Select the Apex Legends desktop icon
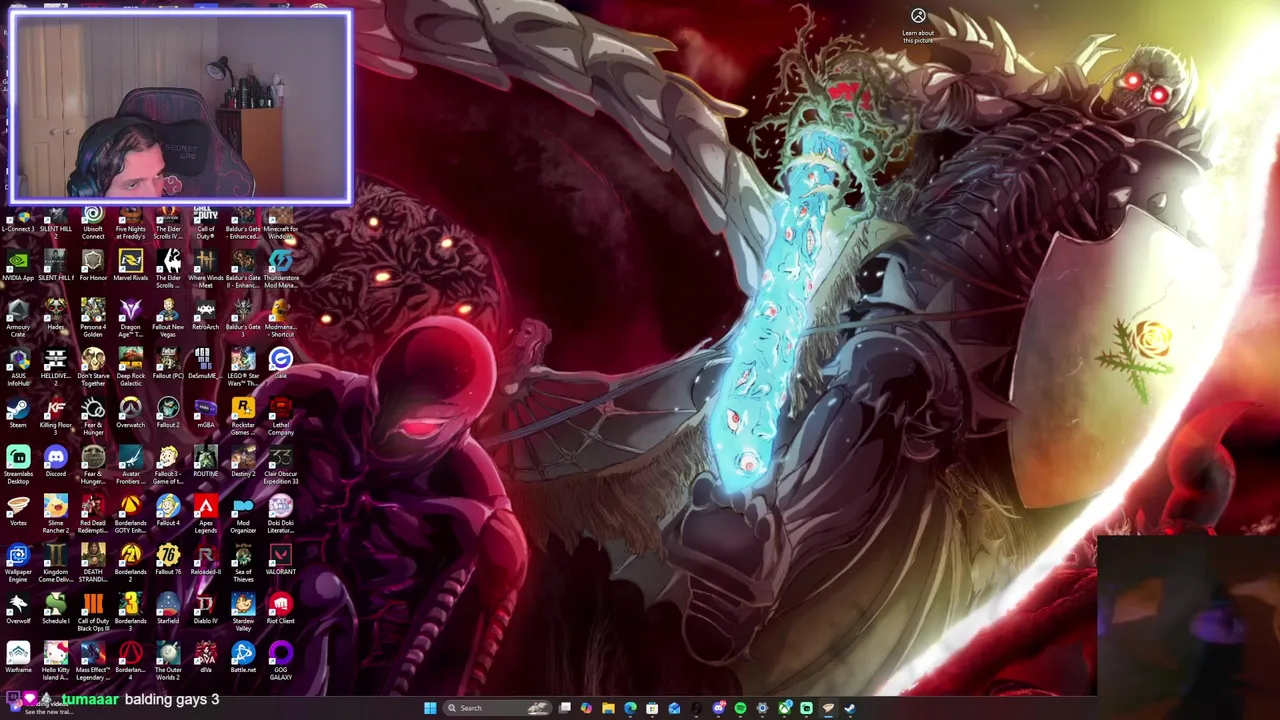The height and width of the screenshot is (720, 1280). click(205, 515)
